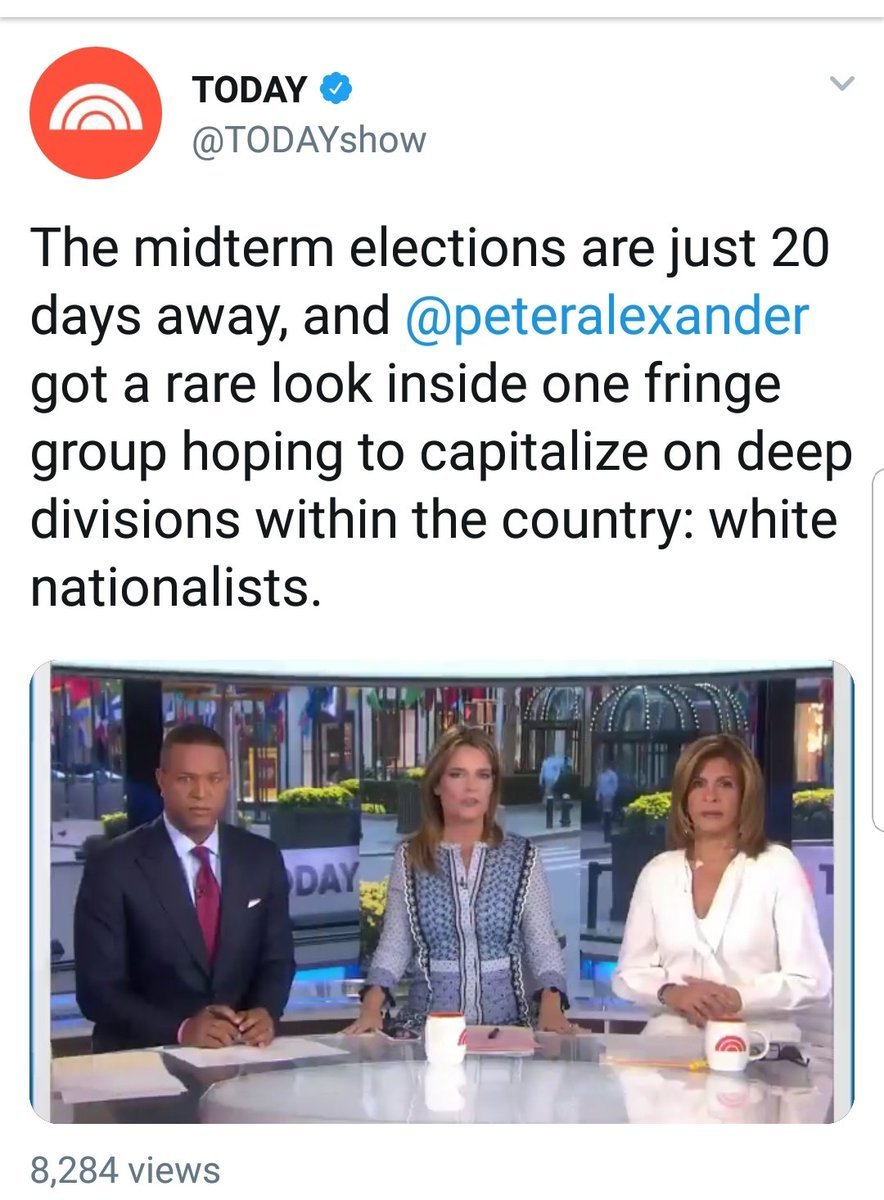Screen dimensions: 884x1200
Task: Click the pink notepad on the desk
Action: pos(500,1040)
